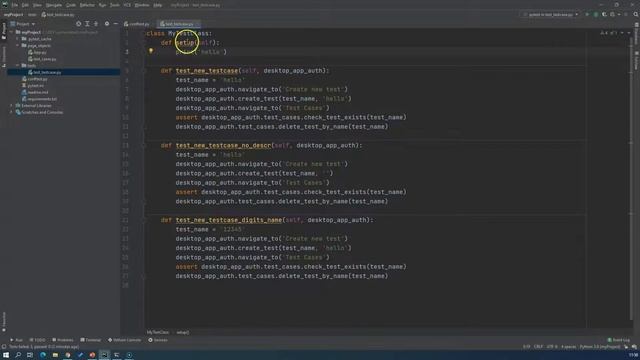Click MyTestClass breadcrumb below editor

click(158, 333)
